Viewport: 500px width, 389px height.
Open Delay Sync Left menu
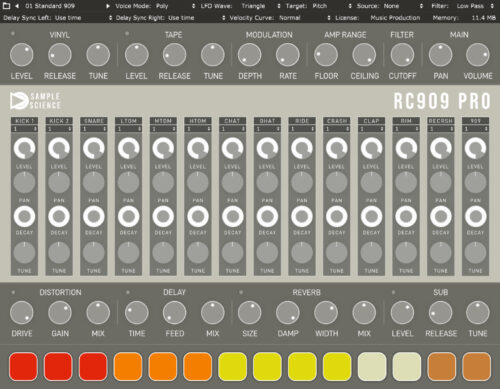point(57,18)
